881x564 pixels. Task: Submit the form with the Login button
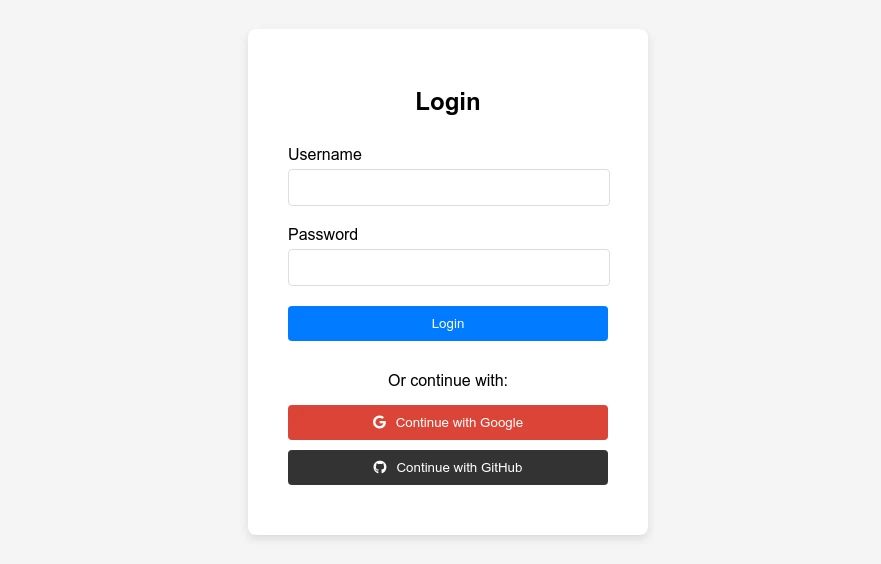click(448, 323)
